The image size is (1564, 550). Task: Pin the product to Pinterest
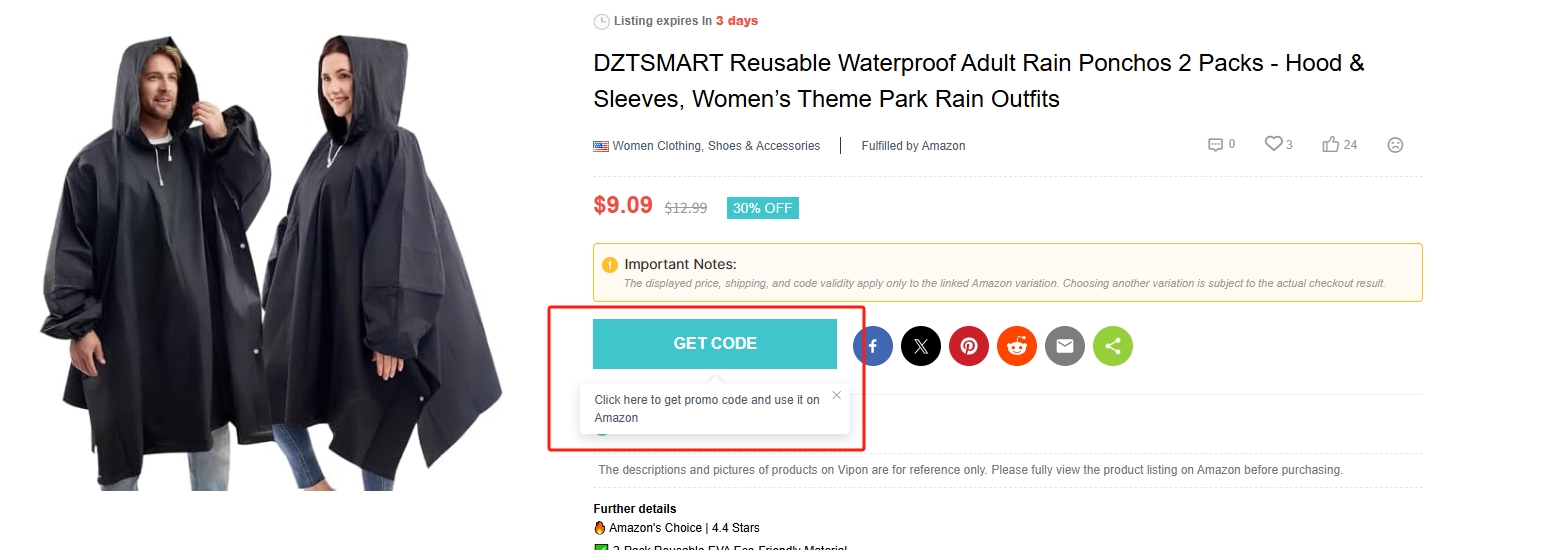pyautogui.click(x=969, y=346)
